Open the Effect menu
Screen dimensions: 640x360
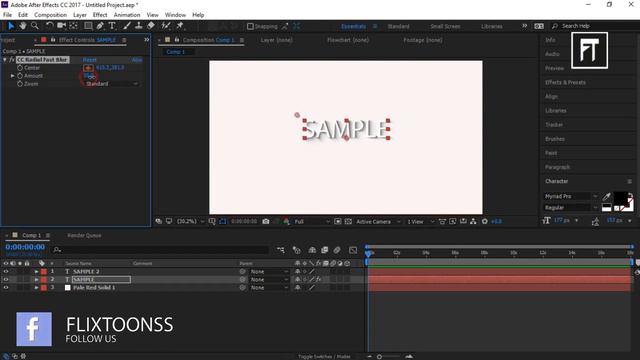100,15
